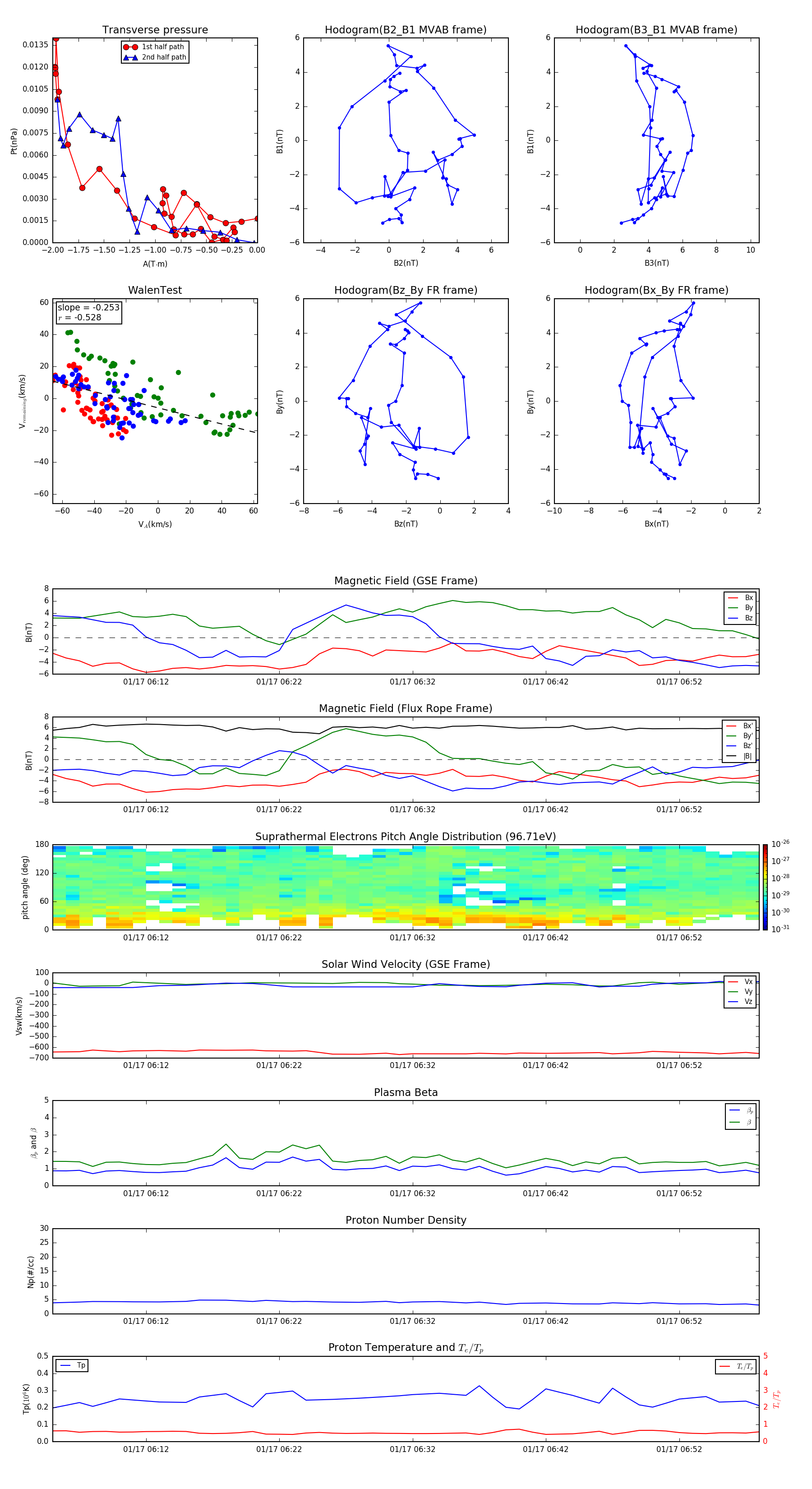812x1489 pixels.
Task: Click the 'Transverse pressure' plot title
Action: pos(155,30)
